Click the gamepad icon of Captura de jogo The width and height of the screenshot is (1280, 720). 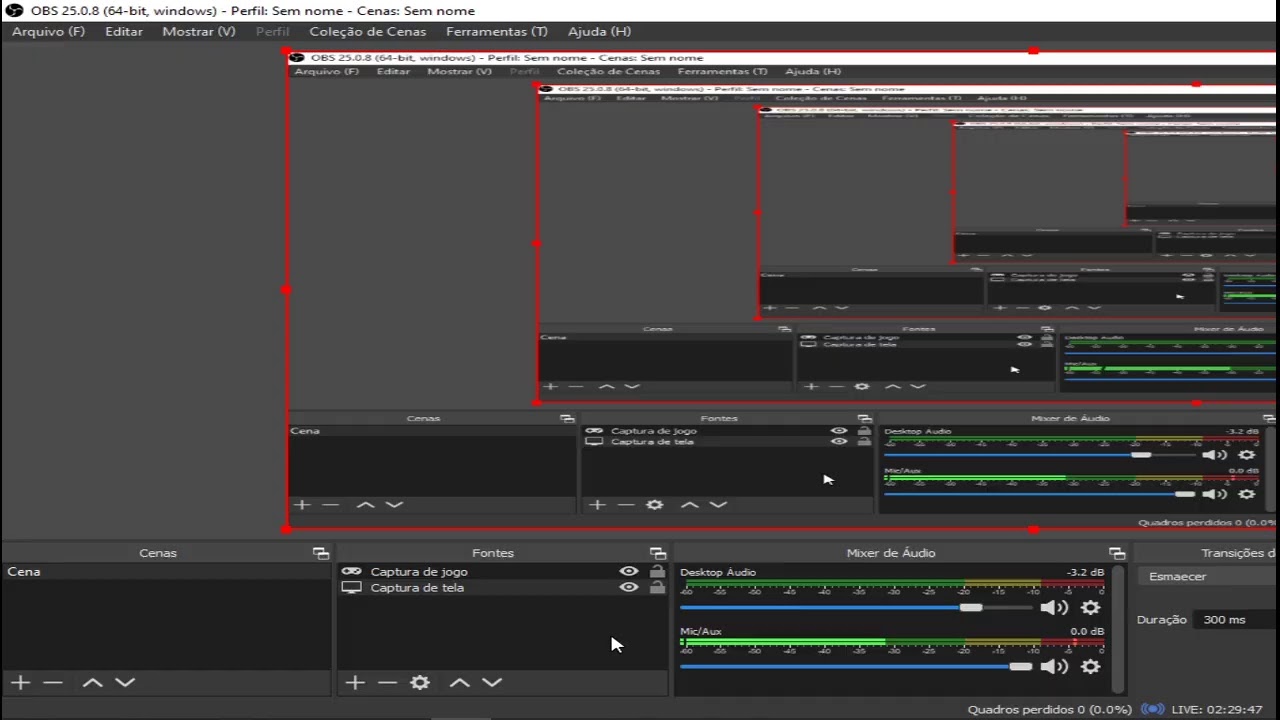click(x=351, y=572)
